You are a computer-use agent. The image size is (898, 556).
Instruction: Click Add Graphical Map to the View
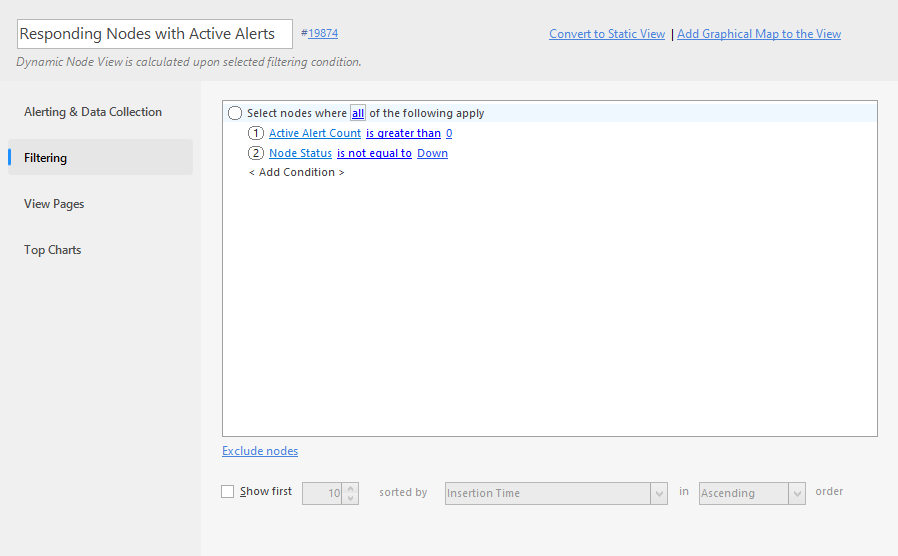coord(759,34)
